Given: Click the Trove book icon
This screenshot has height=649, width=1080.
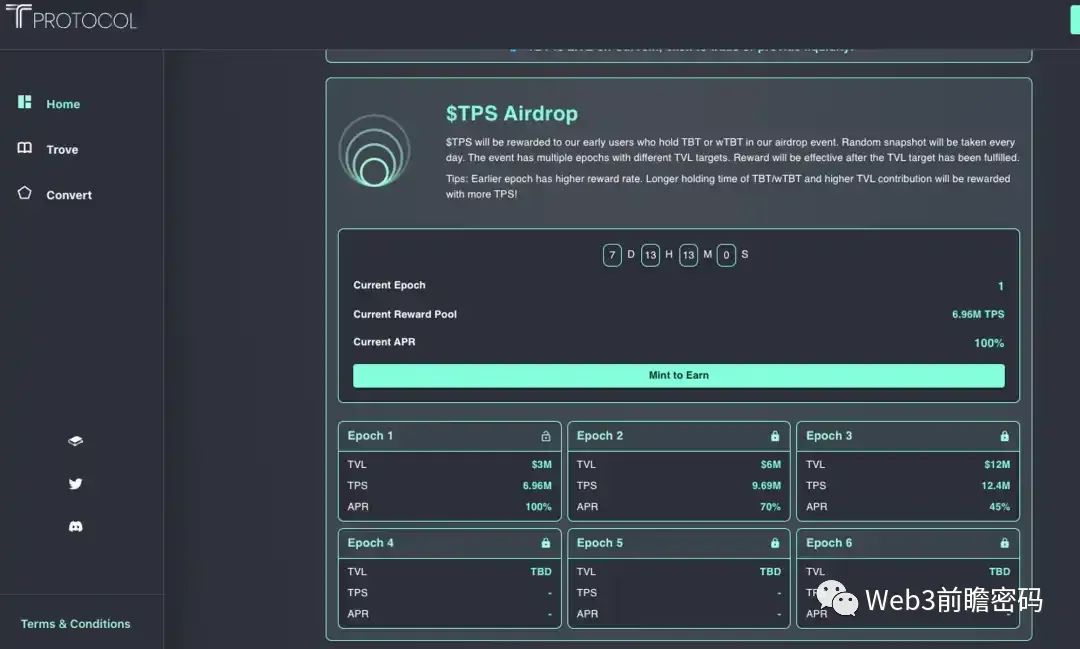Looking at the screenshot, I should click(25, 148).
